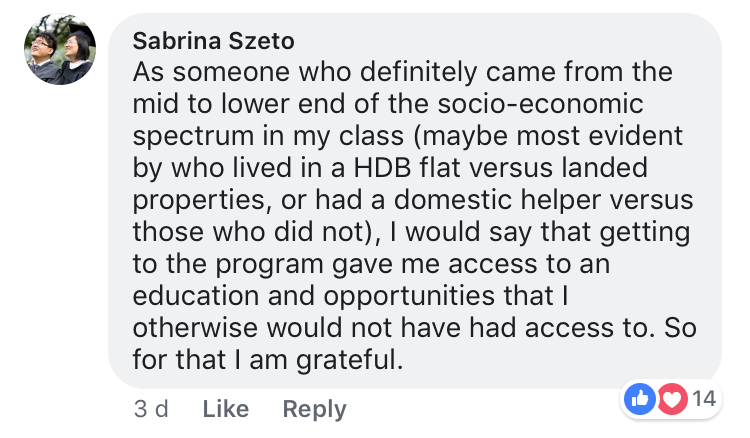The image size is (750, 438).
Task: Open the reaction count 14 list
Action: tap(704, 399)
